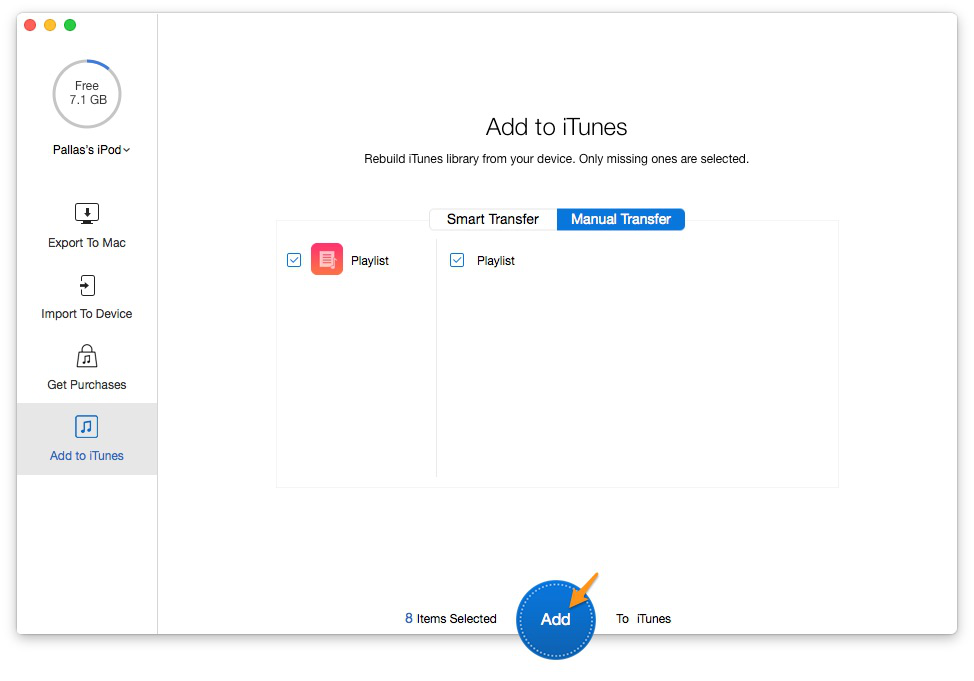The width and height of the screenshot is (974, 681).
Task: Expand the Pallas's iPod device dropdown
Action: (91, 150)
